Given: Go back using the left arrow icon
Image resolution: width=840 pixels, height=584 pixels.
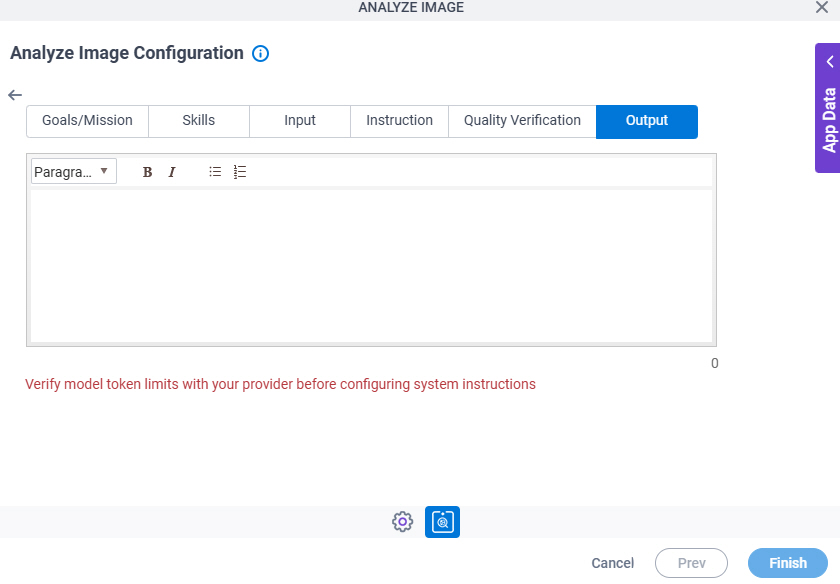Looking at the screenshot, I should click(15, 95).
